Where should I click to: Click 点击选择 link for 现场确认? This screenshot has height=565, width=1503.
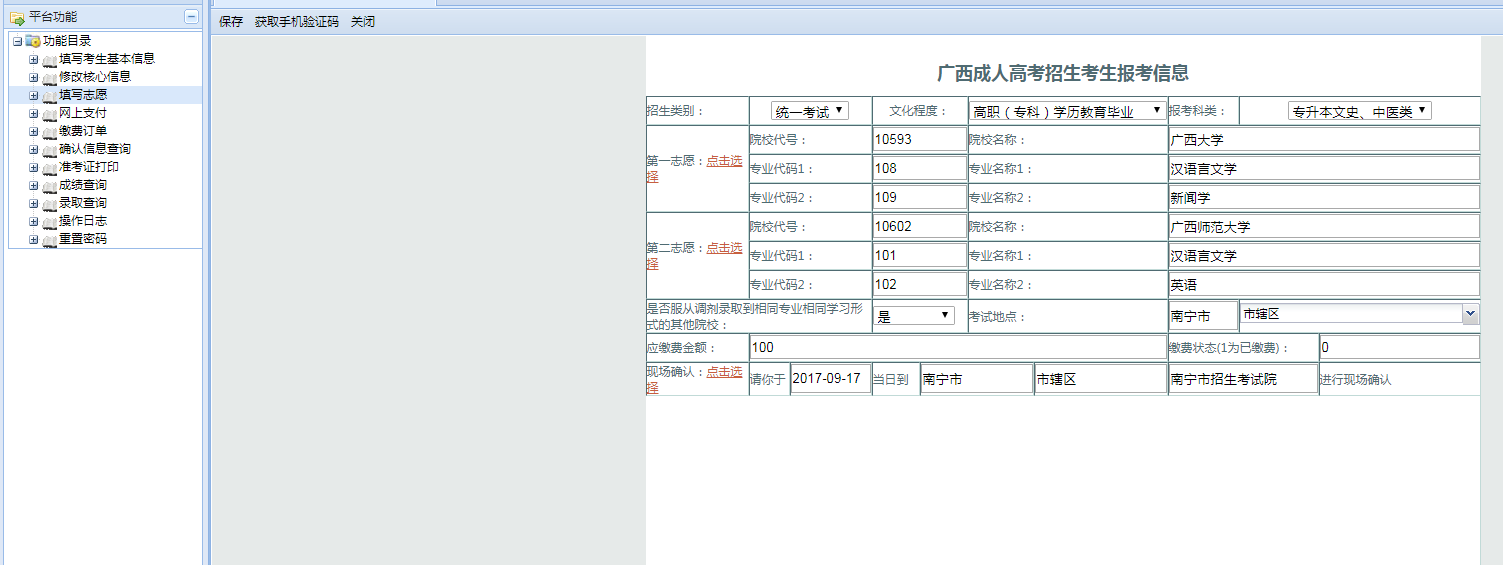point(724,371)
